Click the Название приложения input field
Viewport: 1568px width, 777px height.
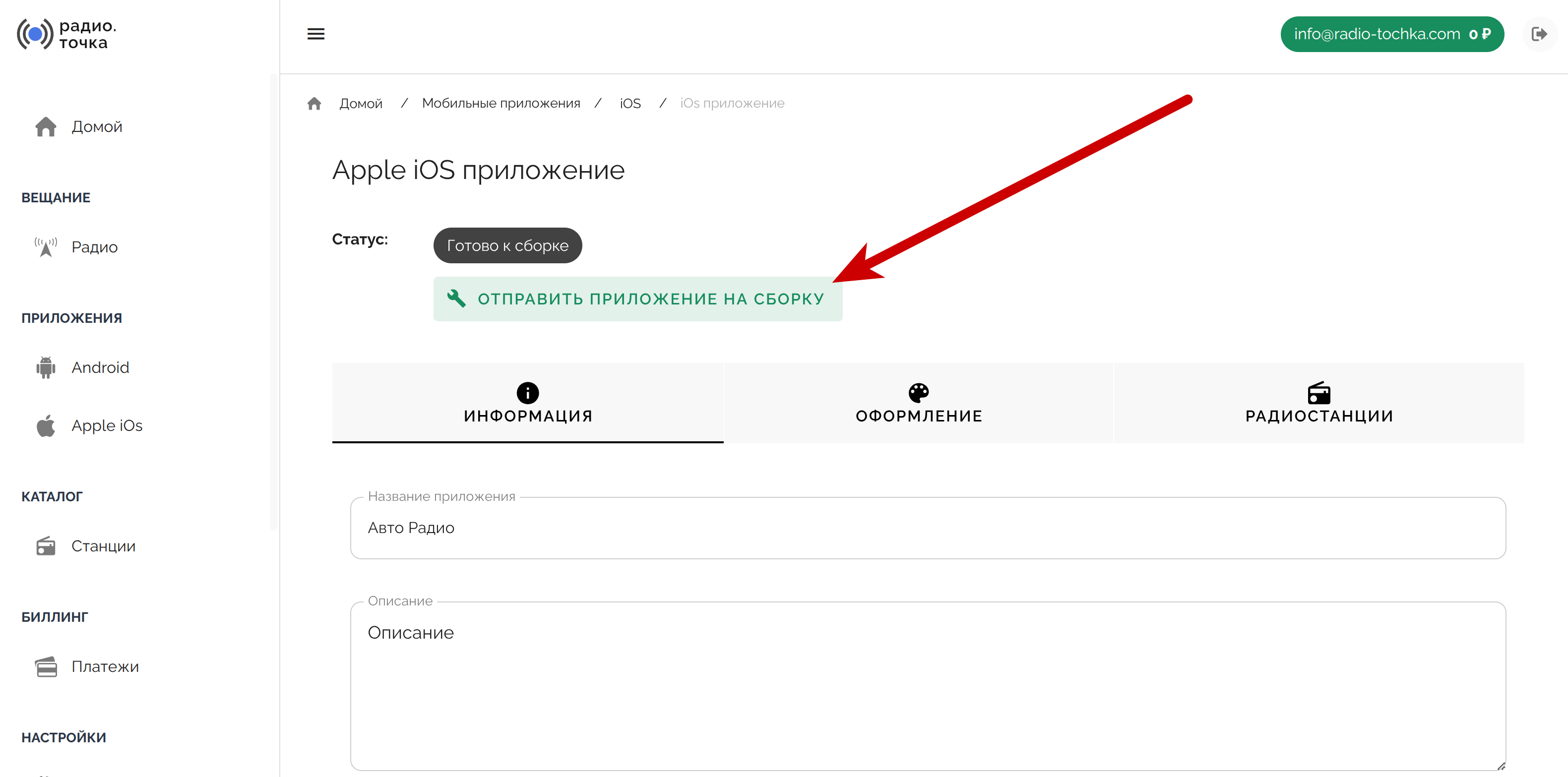928,528
